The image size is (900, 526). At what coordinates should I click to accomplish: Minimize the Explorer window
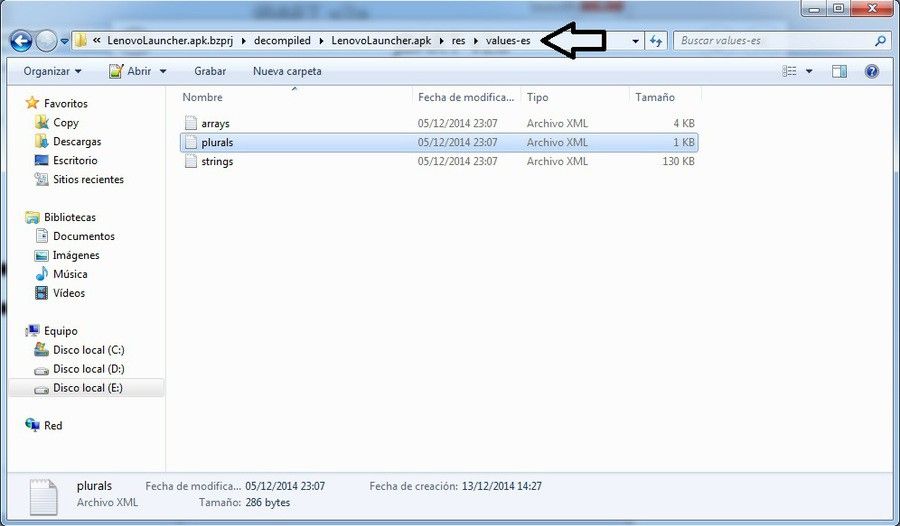pyautogui.click(x=814, y=8)
